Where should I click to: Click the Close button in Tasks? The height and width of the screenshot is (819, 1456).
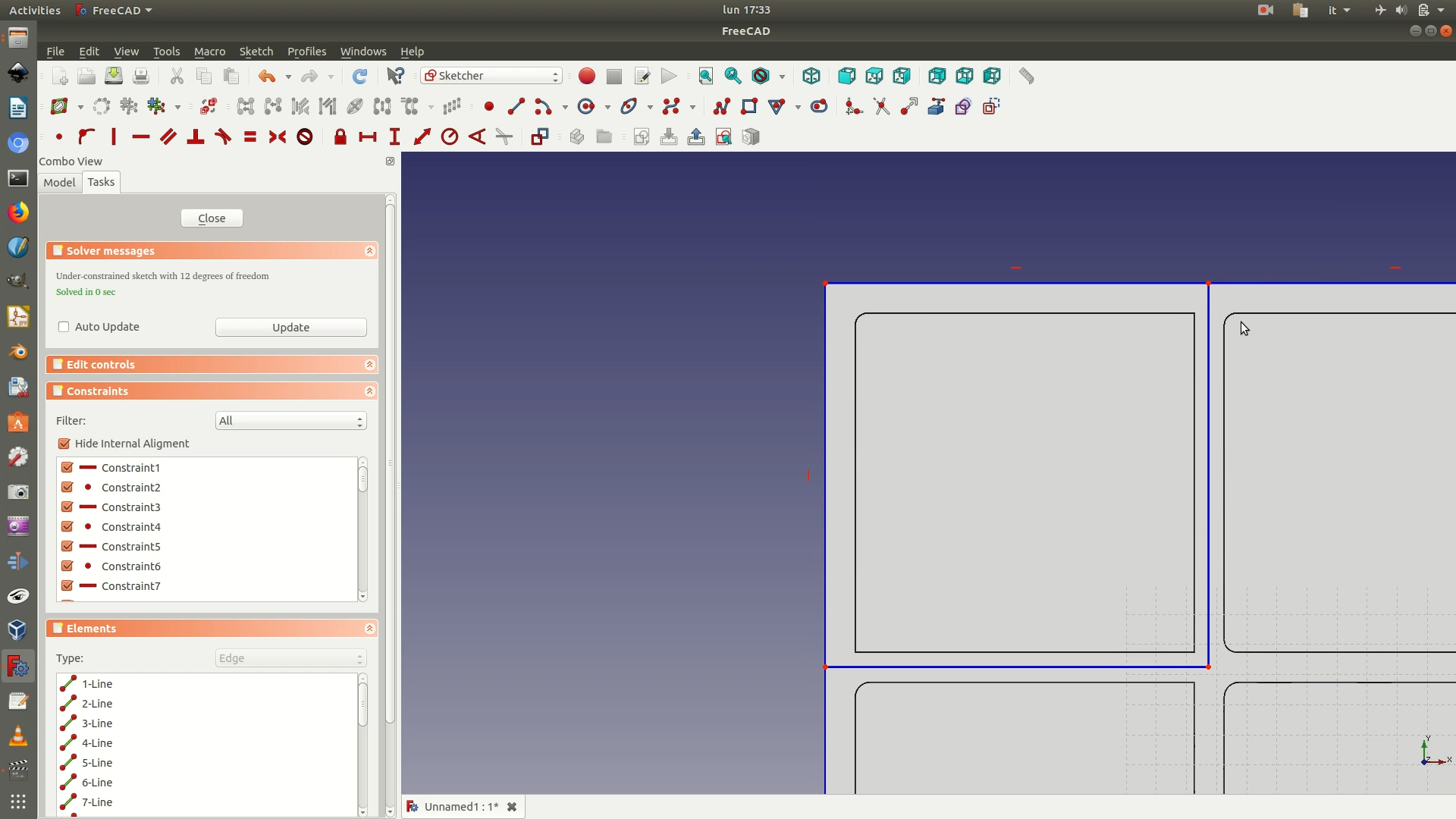pos(212,218)
